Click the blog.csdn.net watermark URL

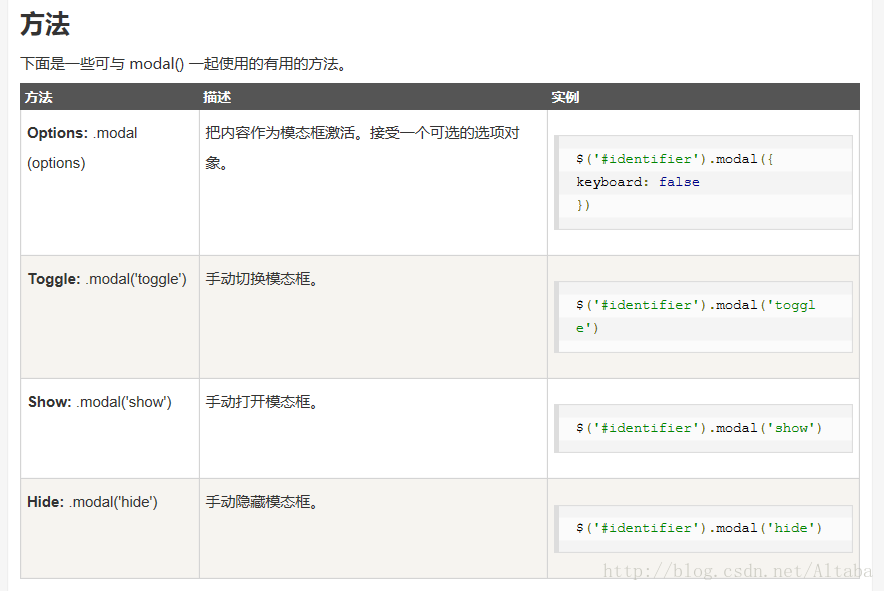pyautogui.click(x=737, y=571)
